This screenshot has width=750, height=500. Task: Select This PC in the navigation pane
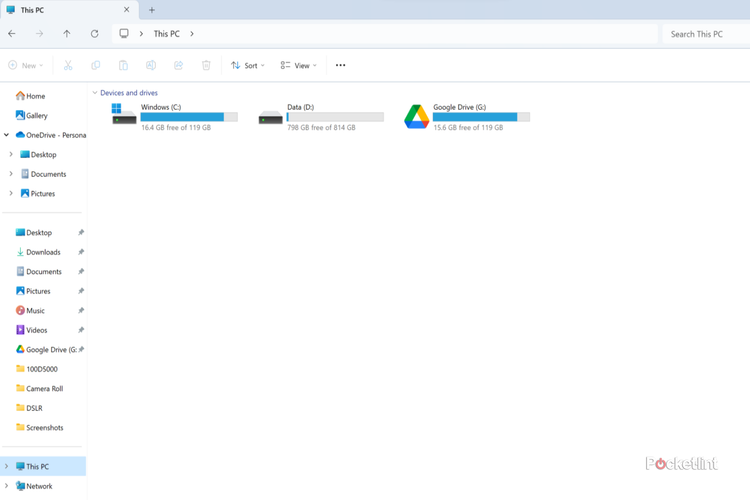[x=43, y=466]
